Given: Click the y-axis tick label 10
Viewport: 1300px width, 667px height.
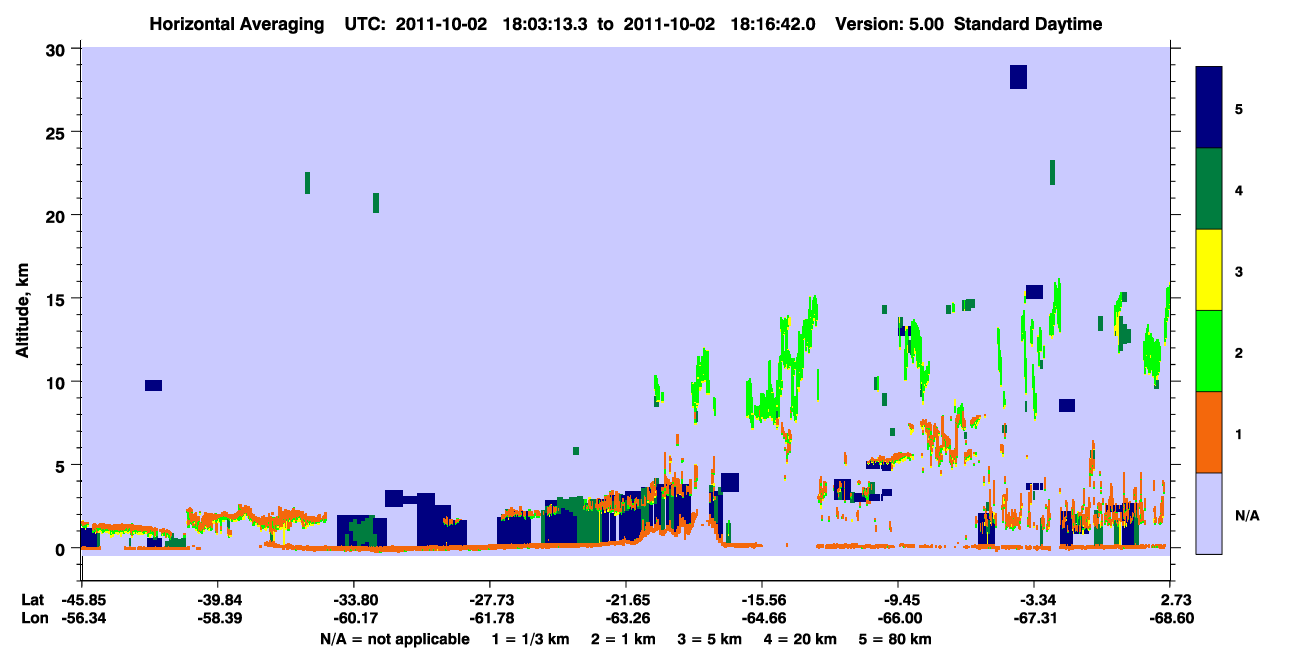Looking at the screenshot, I should tap(58, 382).
